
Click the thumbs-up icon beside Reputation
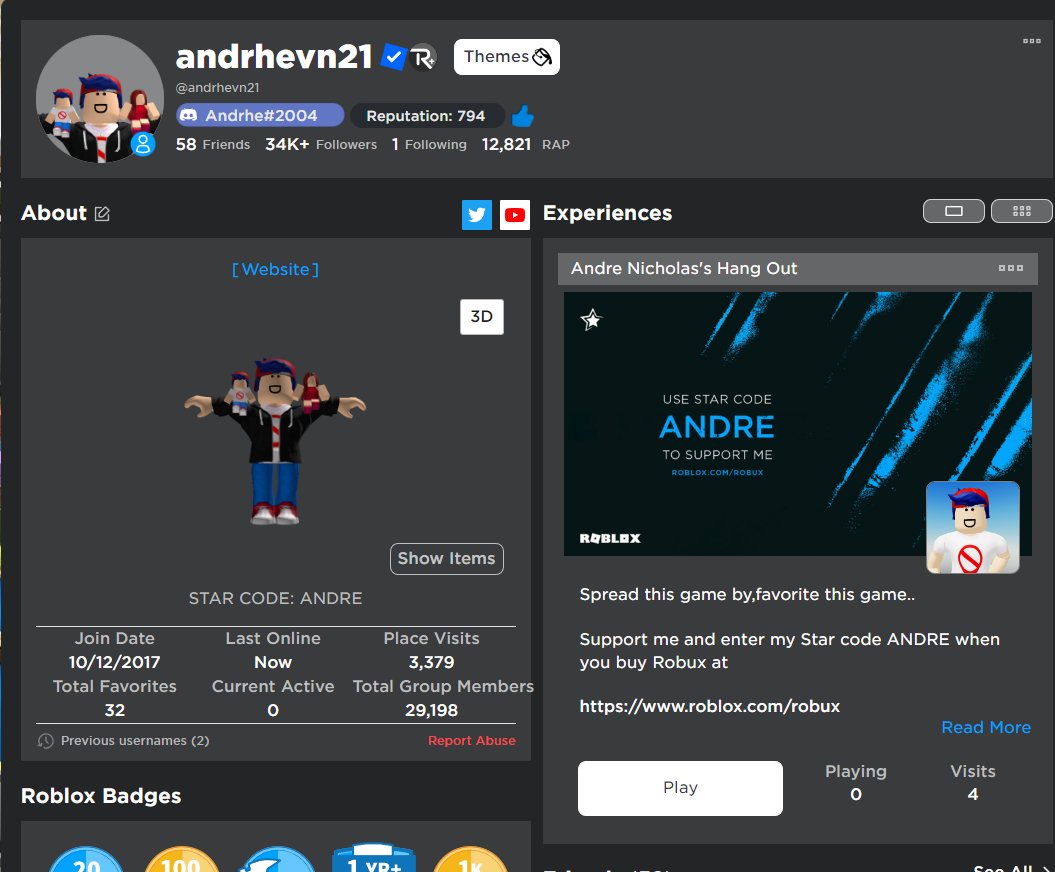click(x=522, y=115)
